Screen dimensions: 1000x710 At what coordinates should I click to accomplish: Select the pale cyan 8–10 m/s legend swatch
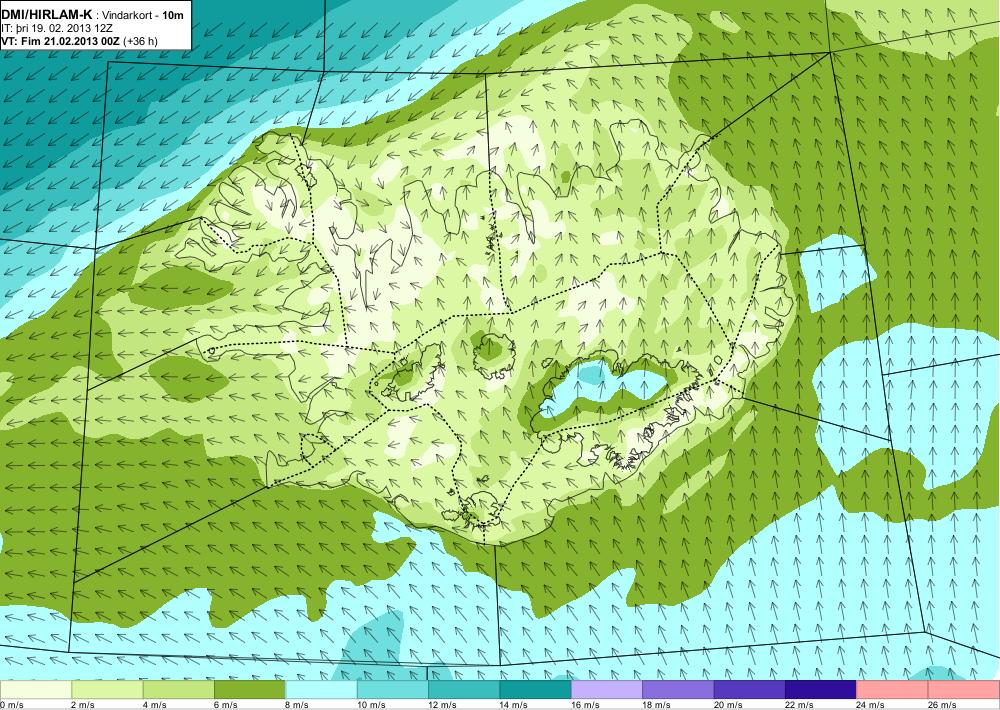tap(321, 690)
